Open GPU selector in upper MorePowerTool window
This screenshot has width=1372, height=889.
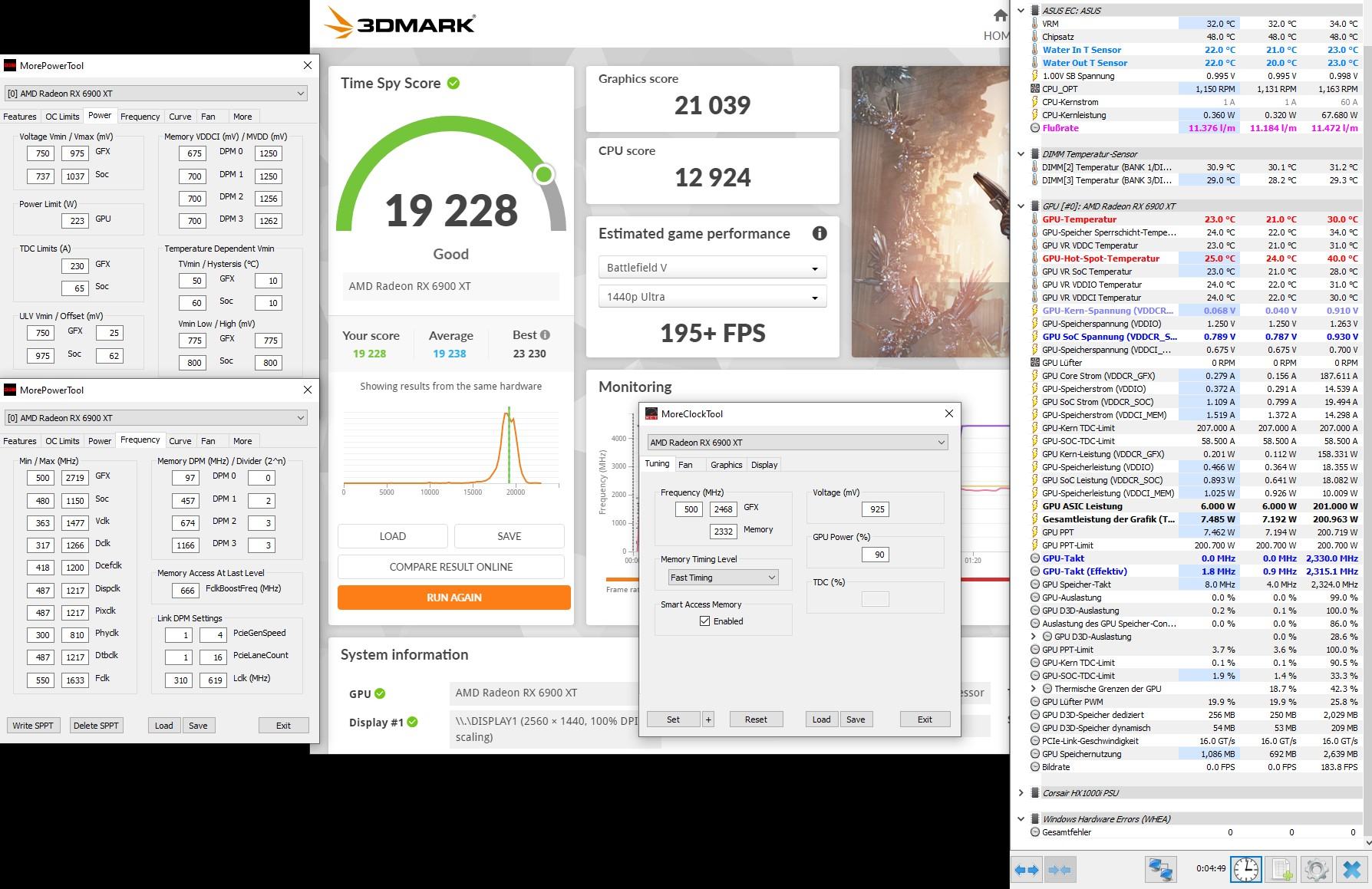156,94
